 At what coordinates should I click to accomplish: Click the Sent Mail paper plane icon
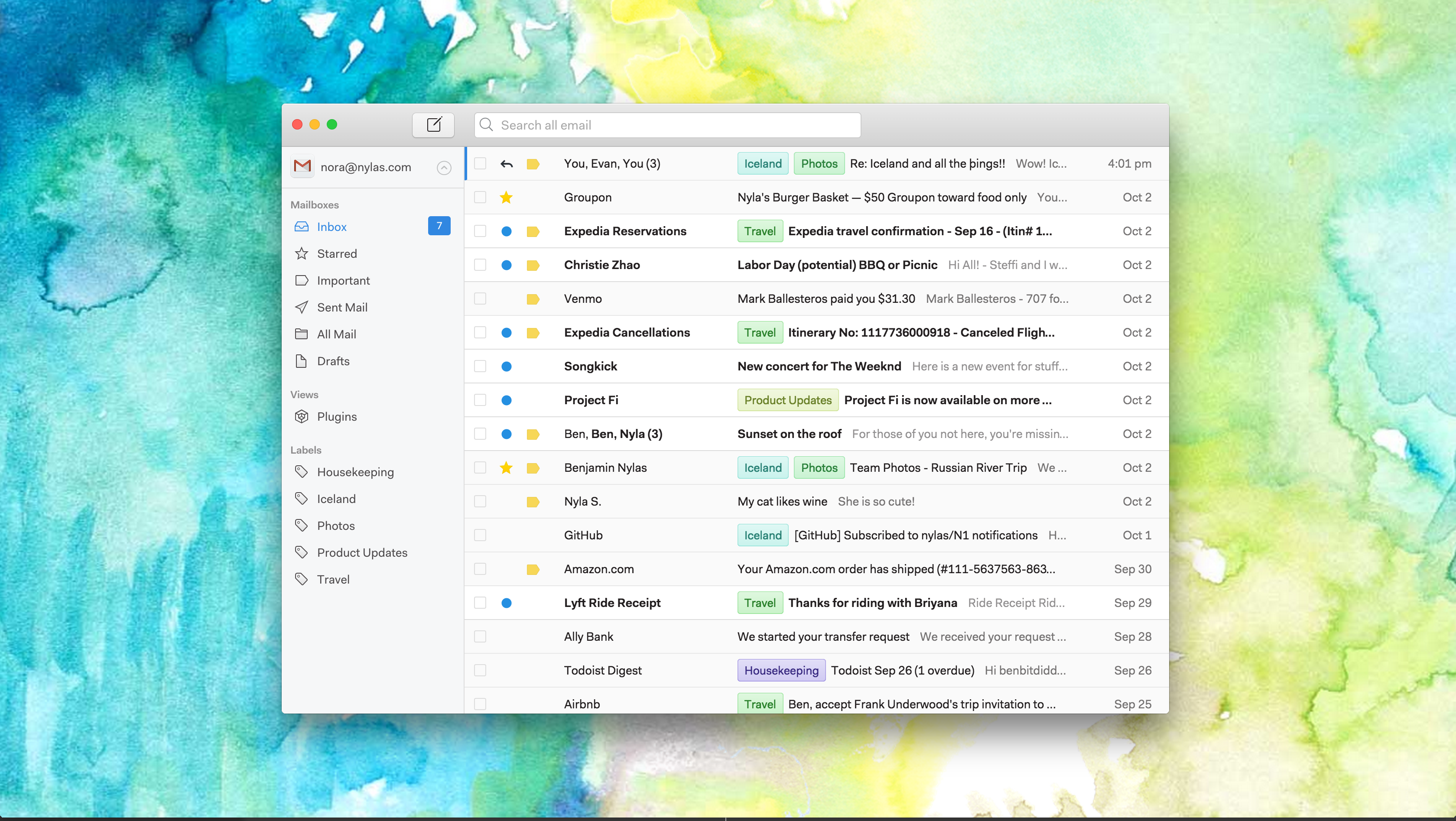(x=302, y=307)
